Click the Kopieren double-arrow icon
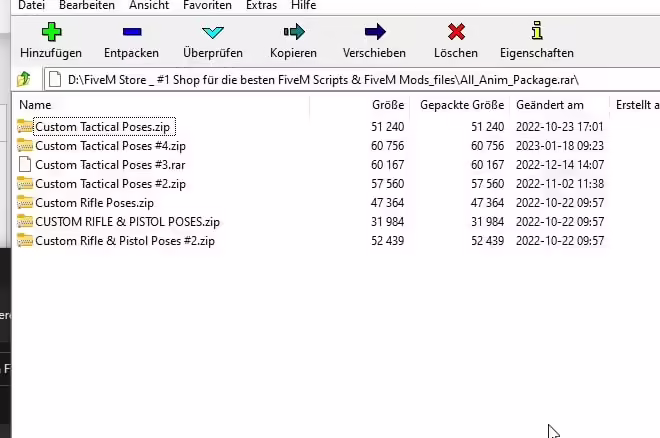Viewport: 660px width, 438px height. 293,32
